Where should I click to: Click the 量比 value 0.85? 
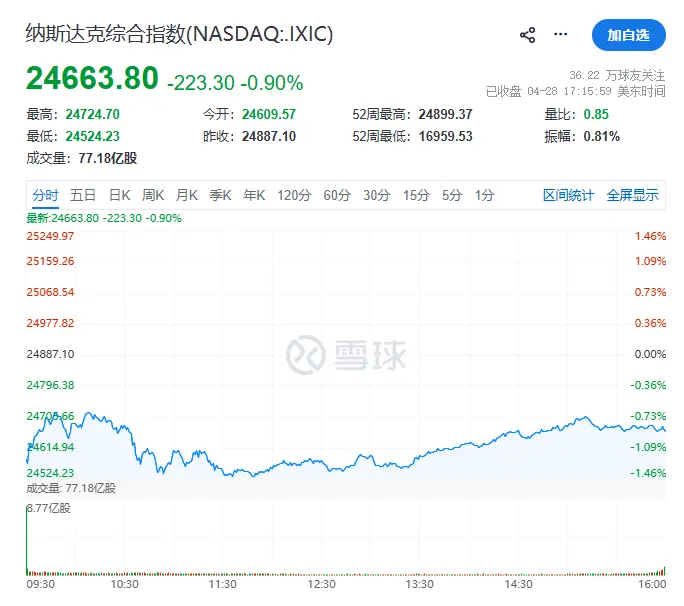coord(596,114)
